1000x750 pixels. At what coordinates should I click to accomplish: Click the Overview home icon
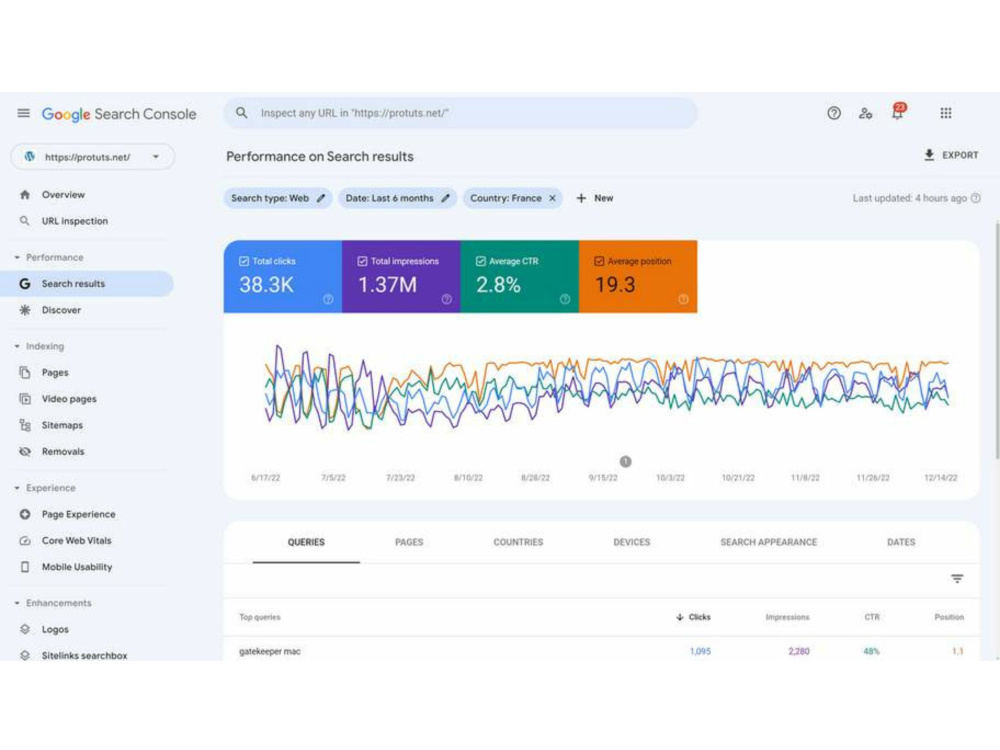pyautogui.click(x=25, y=195)
